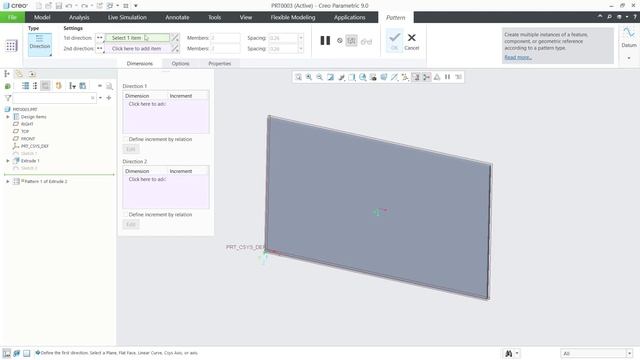The height and width of the screenshot is (360, 640).
Task: Expand Pattern 1 of Extrude 2 node
Action: click(x=8, y=181)
